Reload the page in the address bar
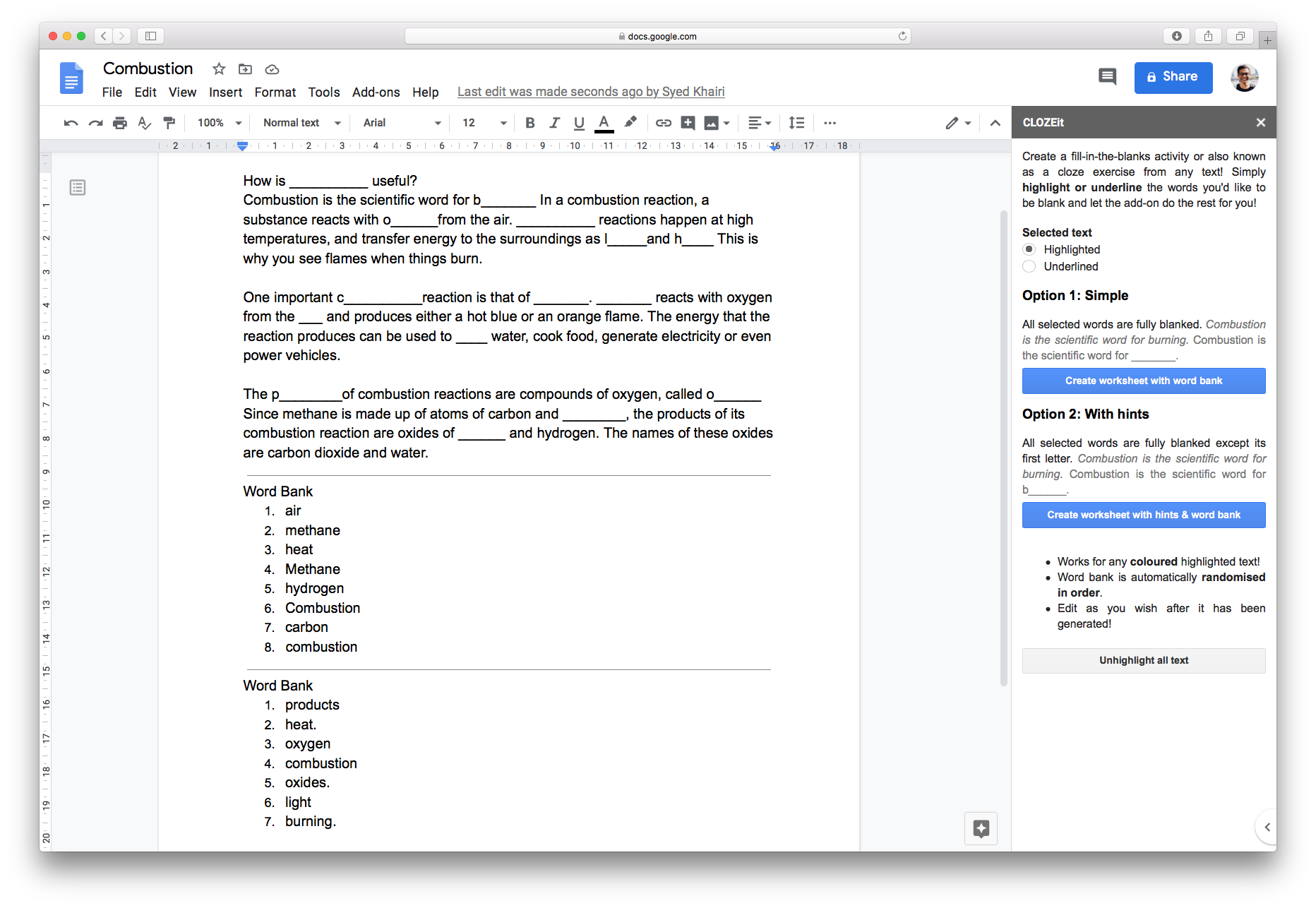The width and height of the screenshot is (1316, 908). pyautogui.click(x=902, y=36)
